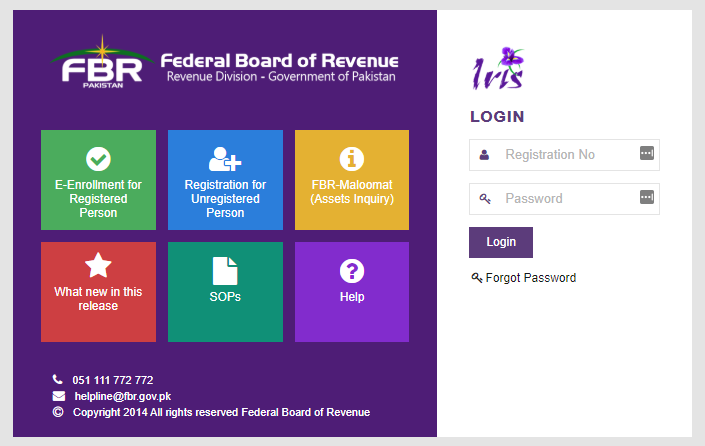Viewport: 705px width, 446px height.
Task: Click the key icon in Password field
Action: tap(485, 199)
